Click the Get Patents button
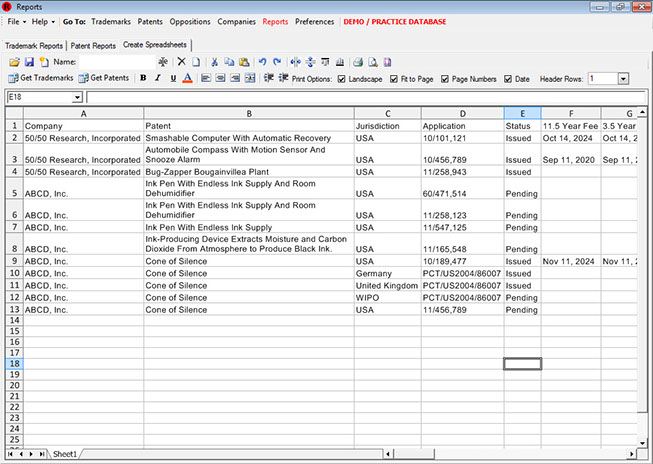 click(x=104, y=78)
